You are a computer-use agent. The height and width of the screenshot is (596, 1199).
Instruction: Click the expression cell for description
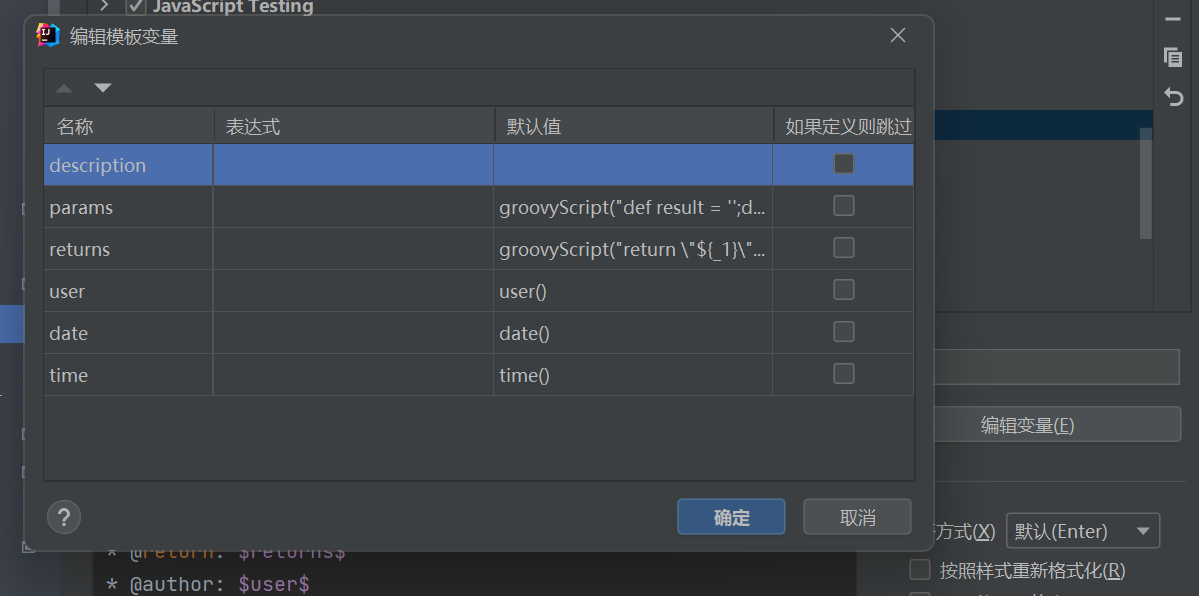coord(353,165)
